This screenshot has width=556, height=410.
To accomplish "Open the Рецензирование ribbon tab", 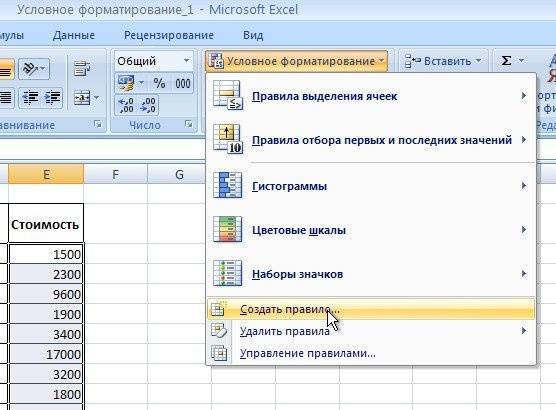I will (169, 35).
